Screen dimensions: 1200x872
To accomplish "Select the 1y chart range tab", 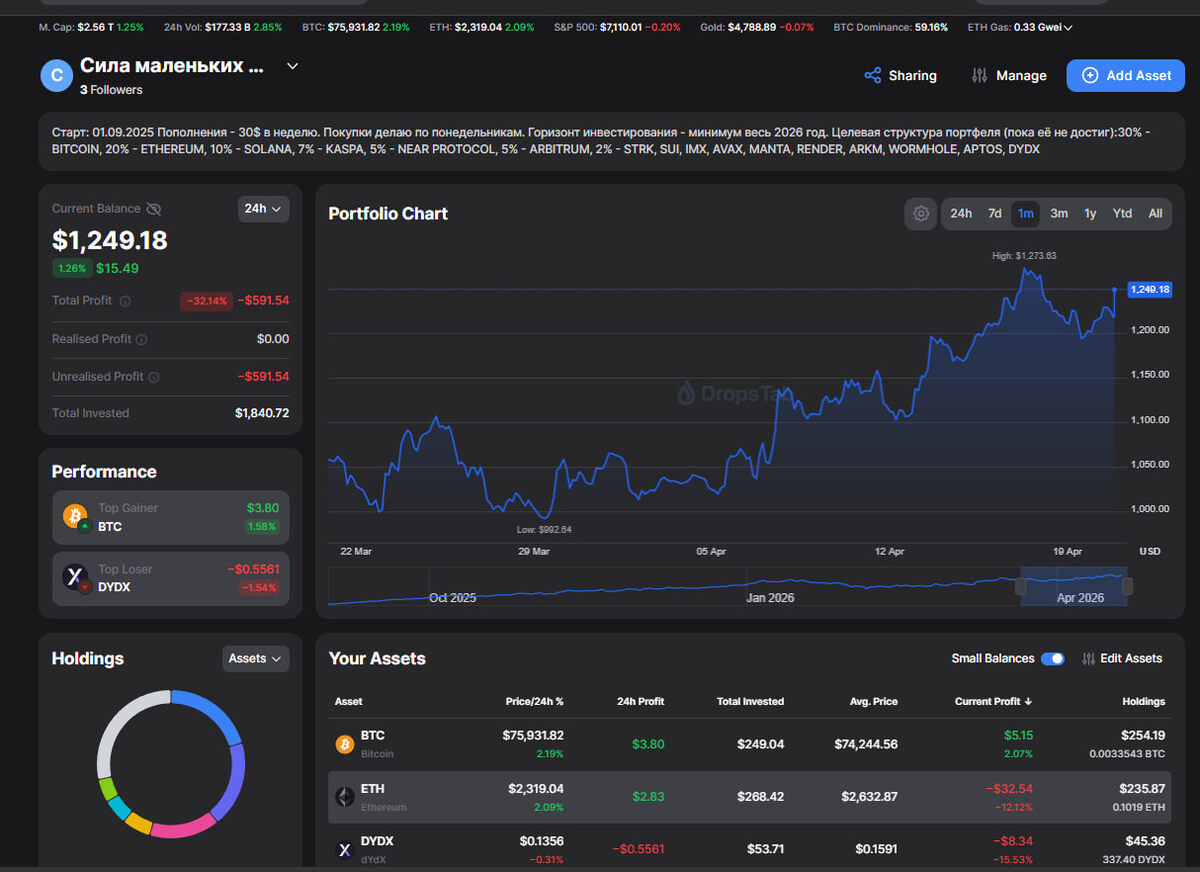I will [1090, 214].
